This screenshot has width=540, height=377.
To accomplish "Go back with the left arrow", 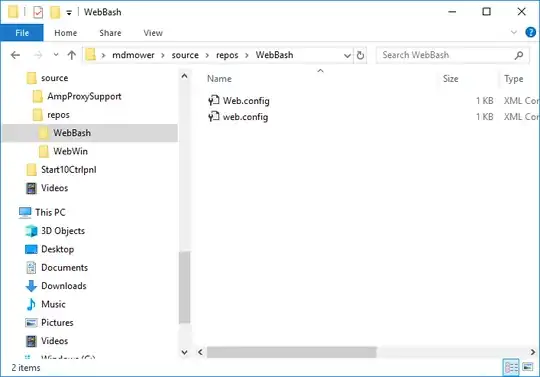I will click(15, 55).
